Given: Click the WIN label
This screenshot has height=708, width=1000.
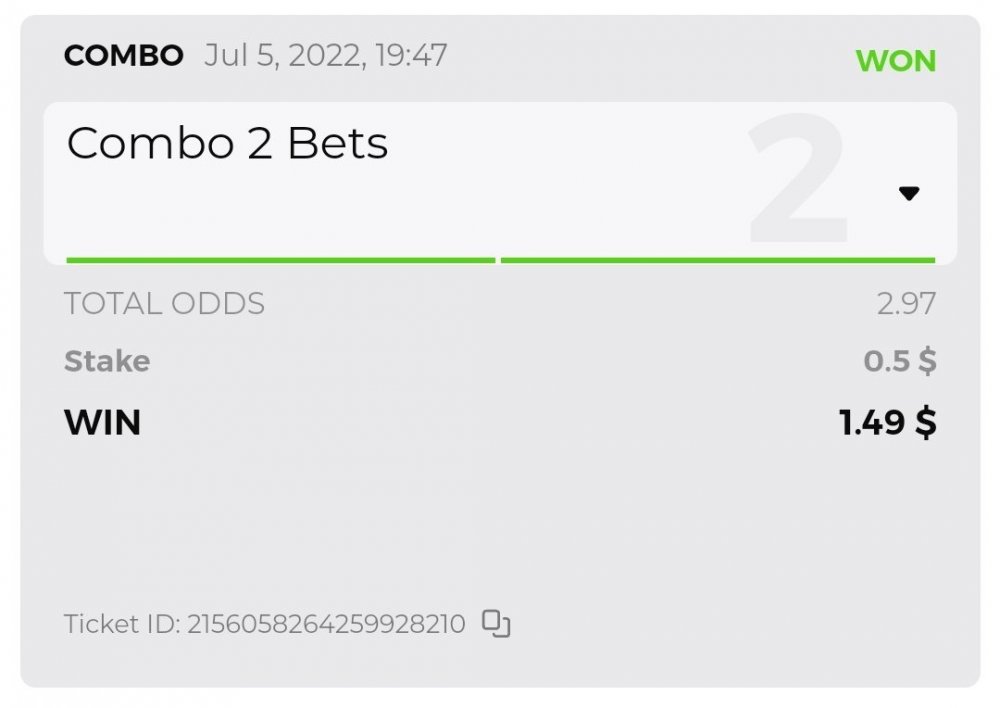Looking at the screenshot, I should pyautogui.click(x=102, y=423).
